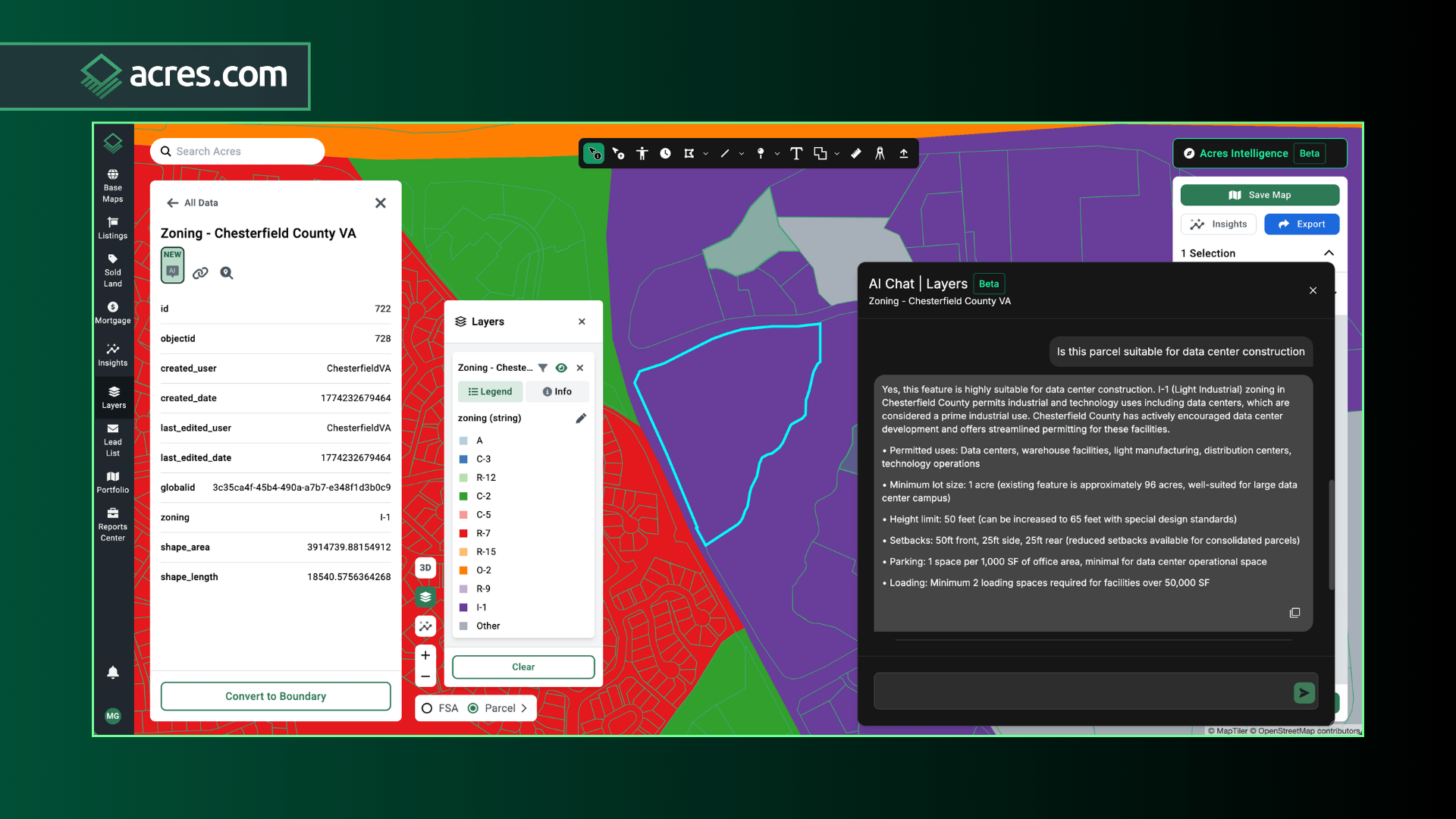Open notifications bell
The height and width of the screenshot is (819, 1456).
pos(113,672)
